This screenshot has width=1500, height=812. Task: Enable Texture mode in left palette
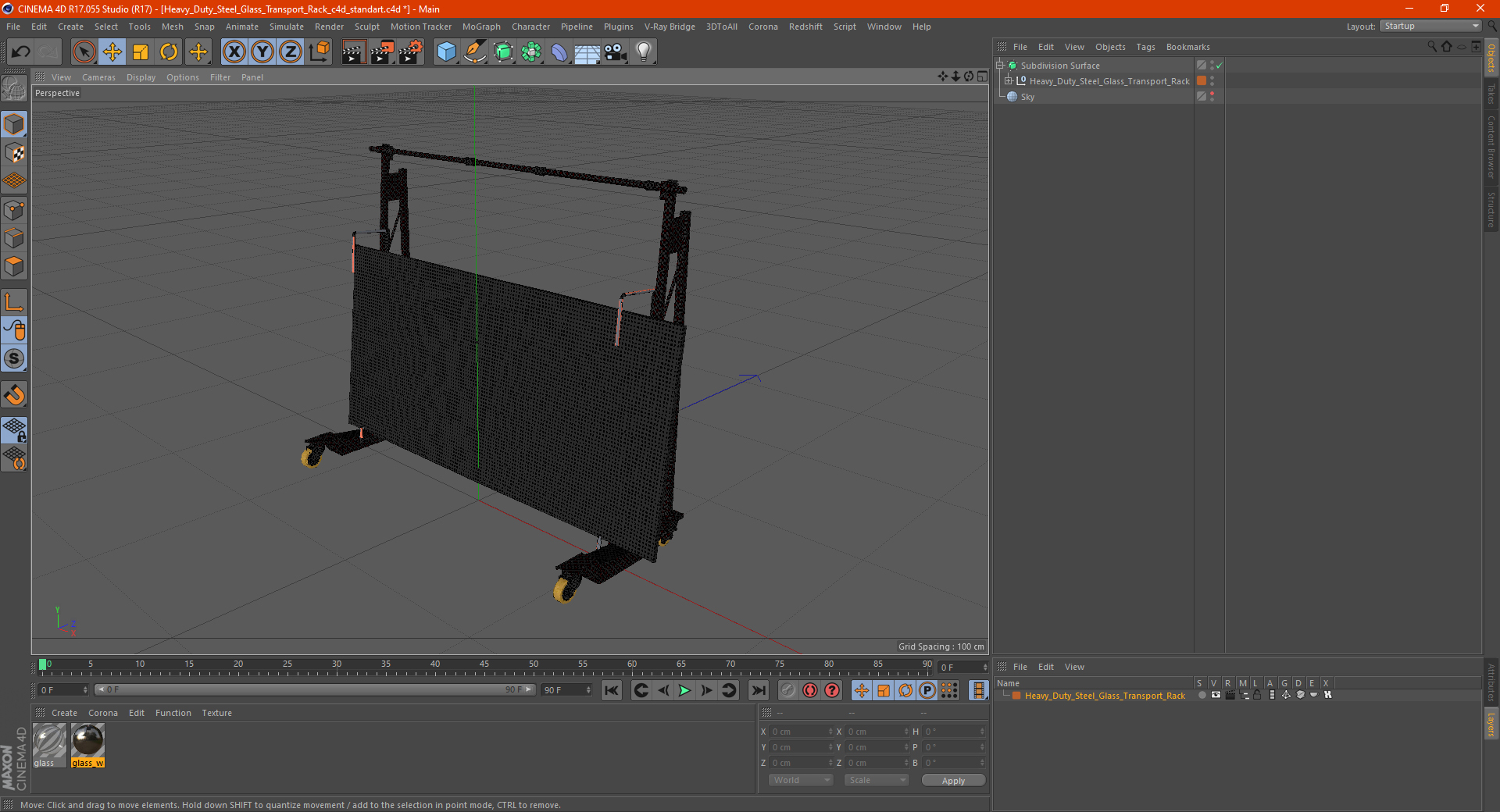point(14,153)
